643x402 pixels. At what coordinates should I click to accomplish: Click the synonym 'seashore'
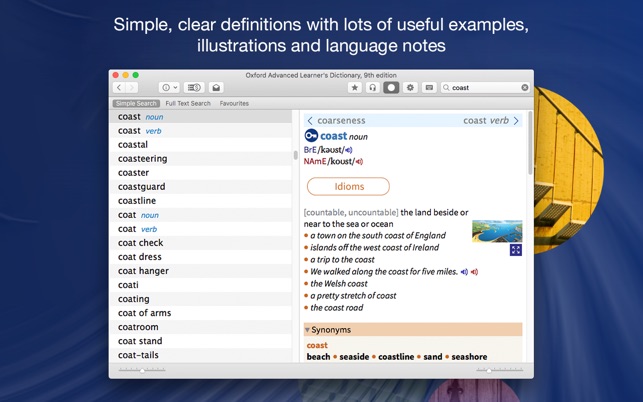[469, 357]
